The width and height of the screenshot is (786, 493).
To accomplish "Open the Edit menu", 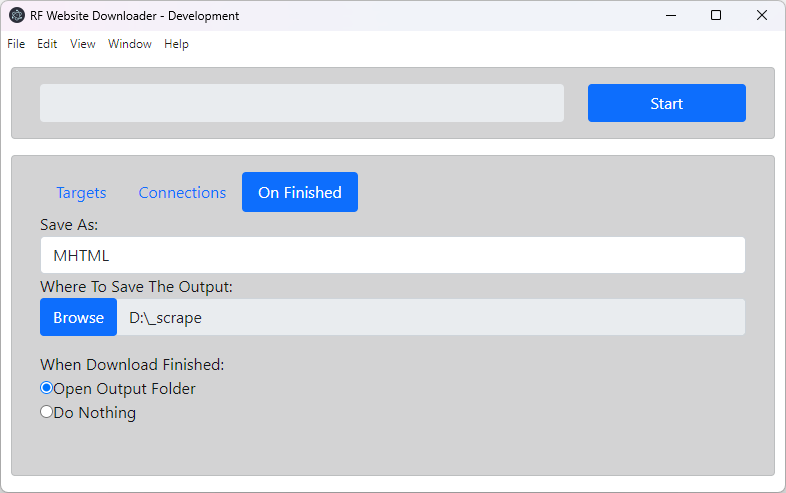I will 47,44.
